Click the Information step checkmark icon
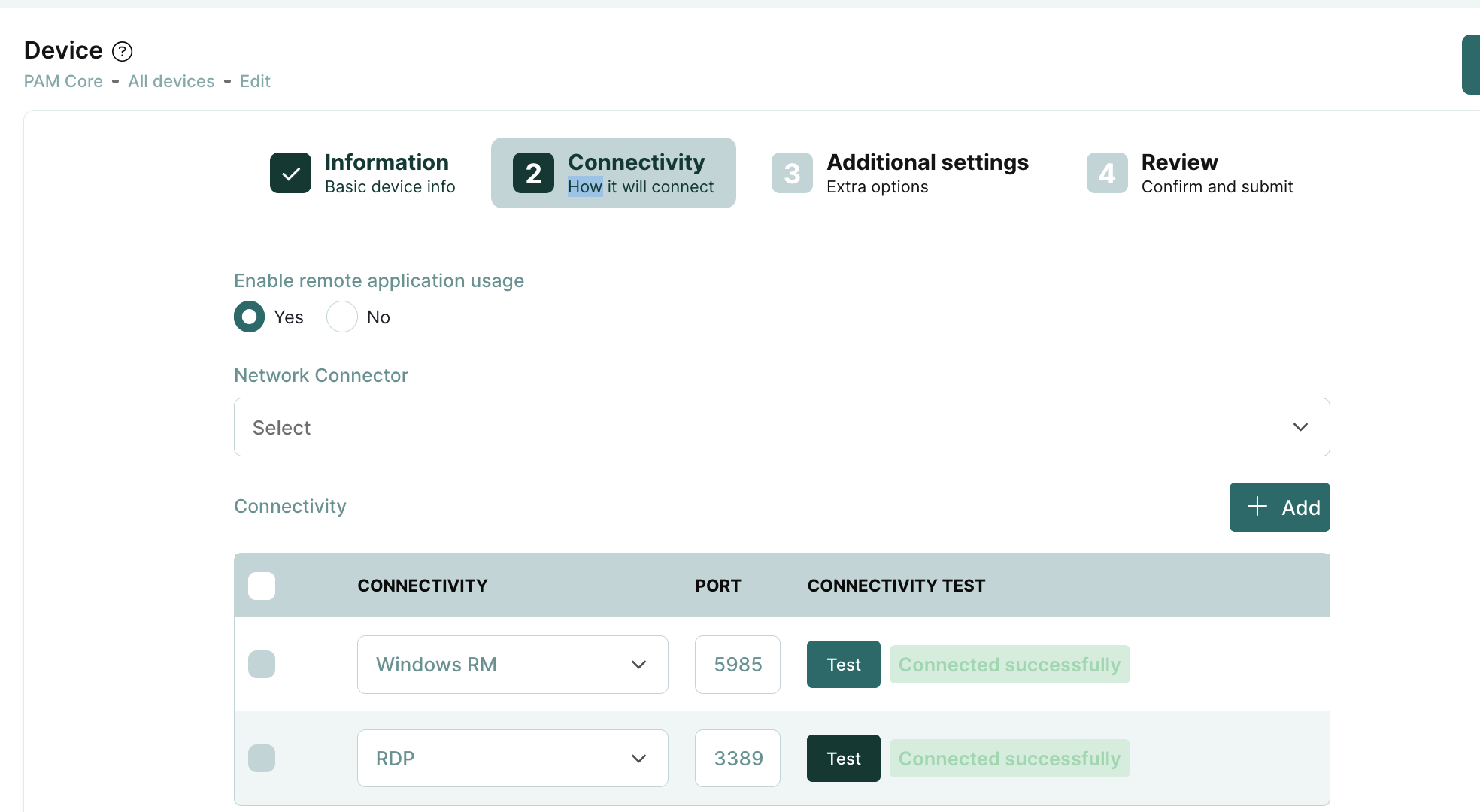Viewport: 1480px width, 812px height. (x=290, y=173)
